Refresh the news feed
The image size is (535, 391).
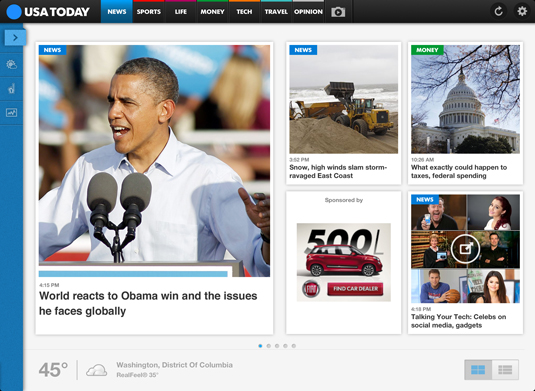(x=498, y=12)
